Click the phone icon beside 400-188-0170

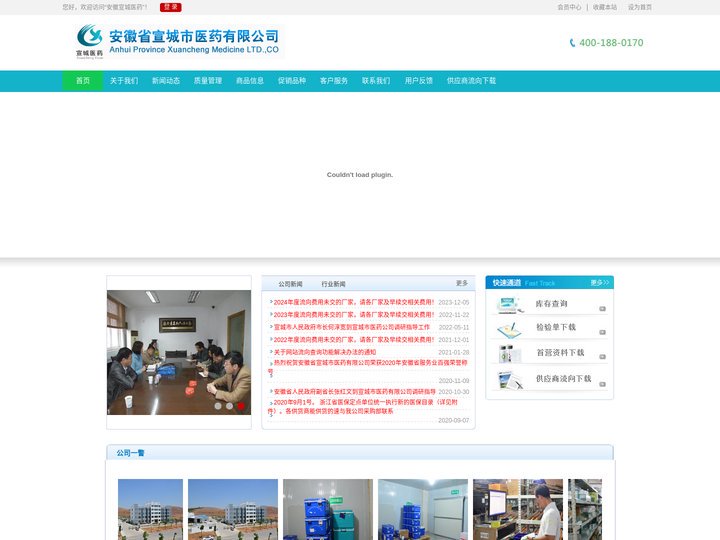572,43
